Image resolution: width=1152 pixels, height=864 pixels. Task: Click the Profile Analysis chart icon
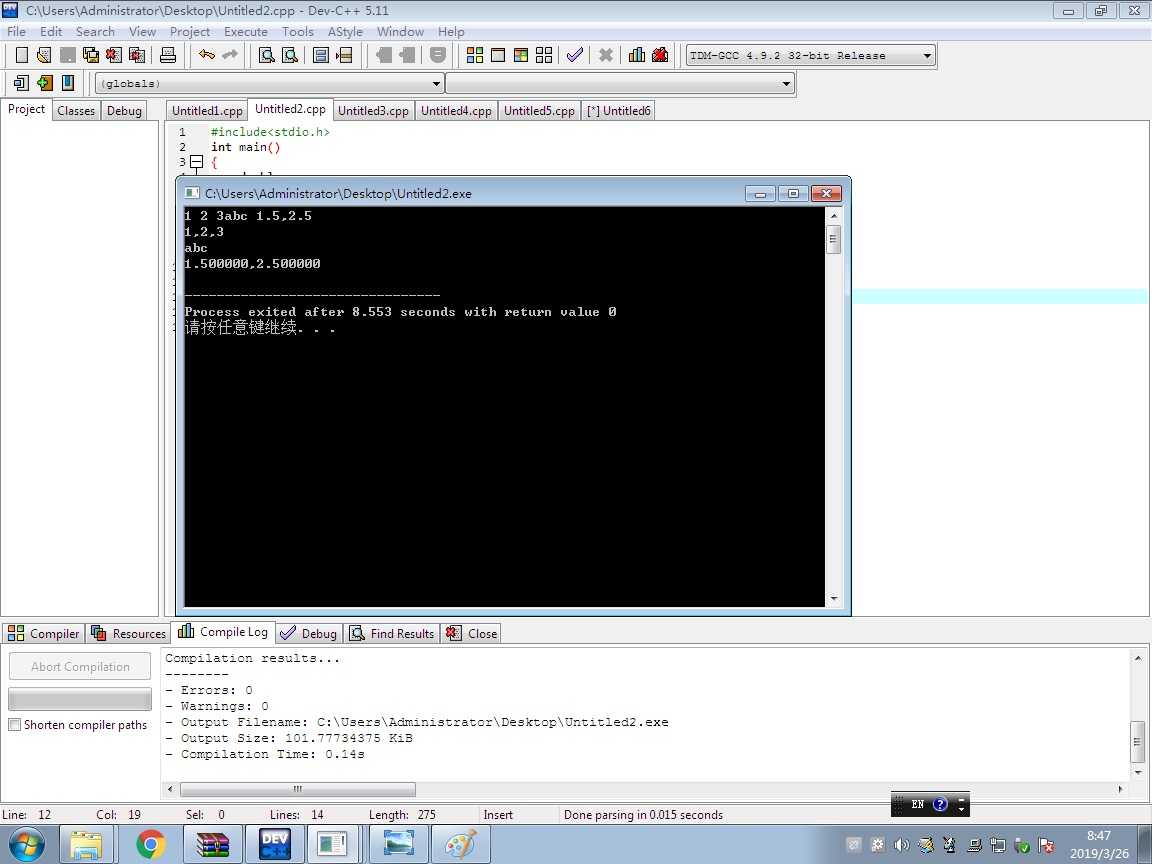point(637,55)
